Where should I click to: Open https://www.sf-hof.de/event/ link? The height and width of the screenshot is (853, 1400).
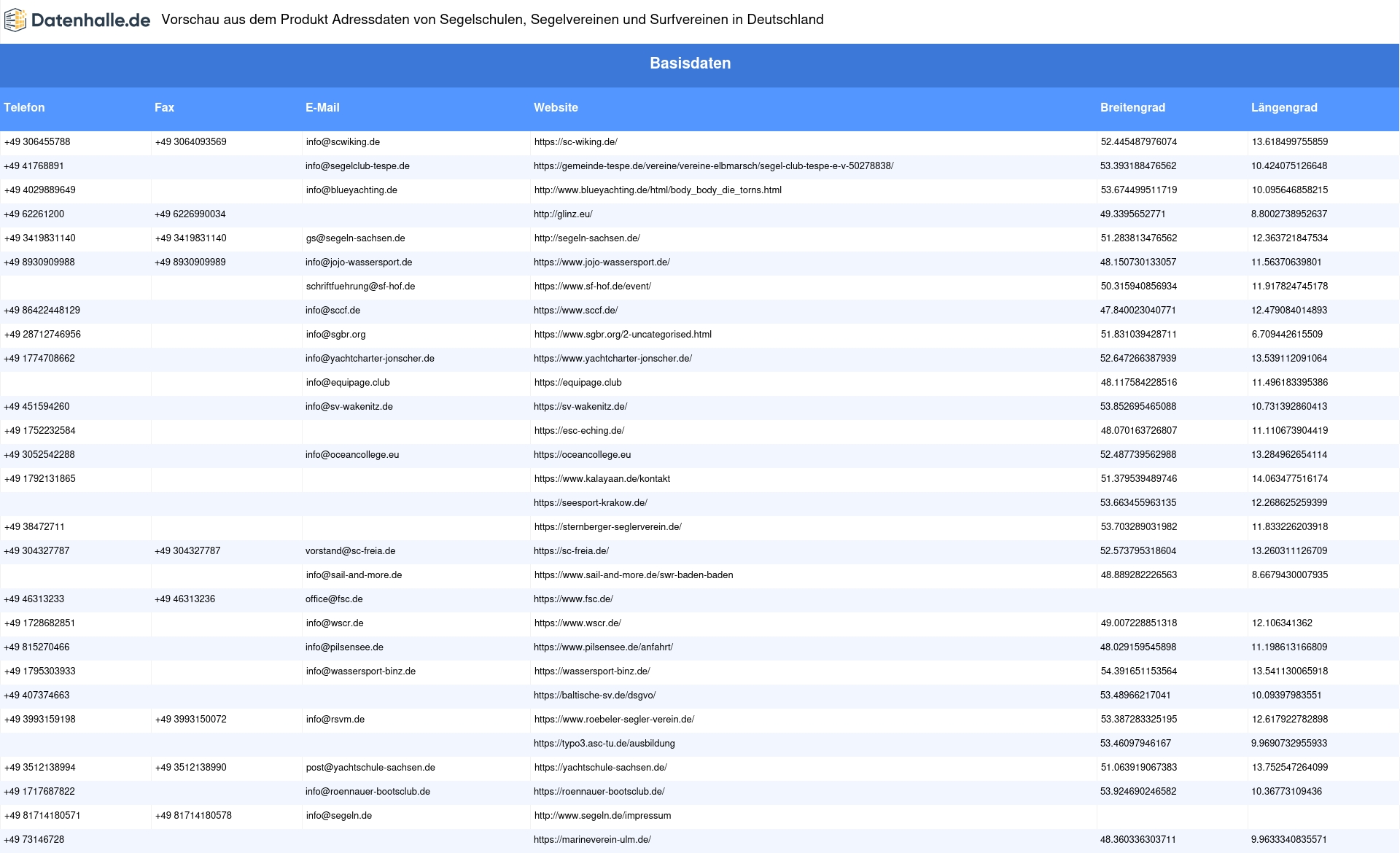point(592,287)
